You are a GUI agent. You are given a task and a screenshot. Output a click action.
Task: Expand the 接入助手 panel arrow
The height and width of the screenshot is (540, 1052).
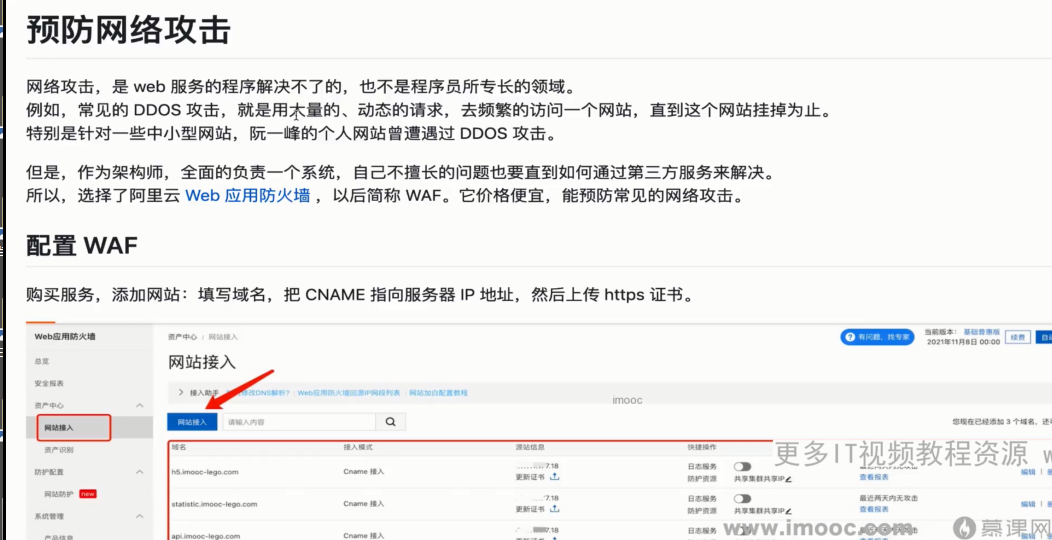(x=180, y=392)
